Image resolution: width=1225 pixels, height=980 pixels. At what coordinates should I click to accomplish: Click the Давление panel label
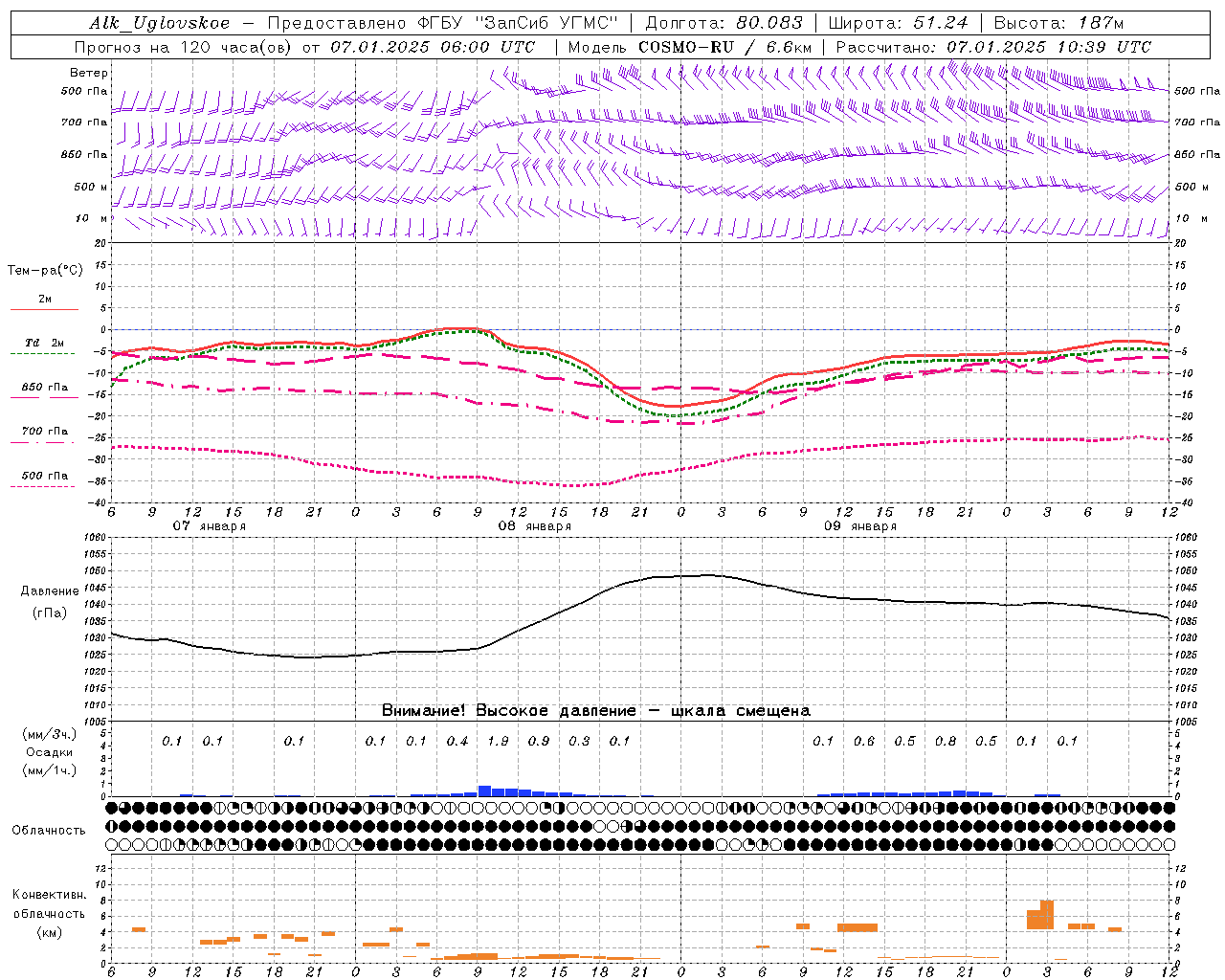50,591
